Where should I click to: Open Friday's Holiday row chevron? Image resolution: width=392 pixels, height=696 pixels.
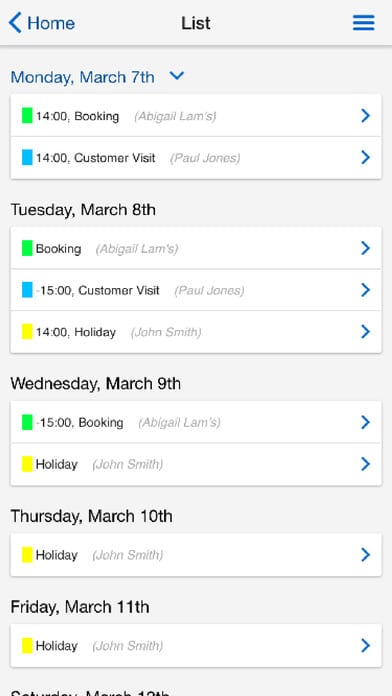pos(365,645)
